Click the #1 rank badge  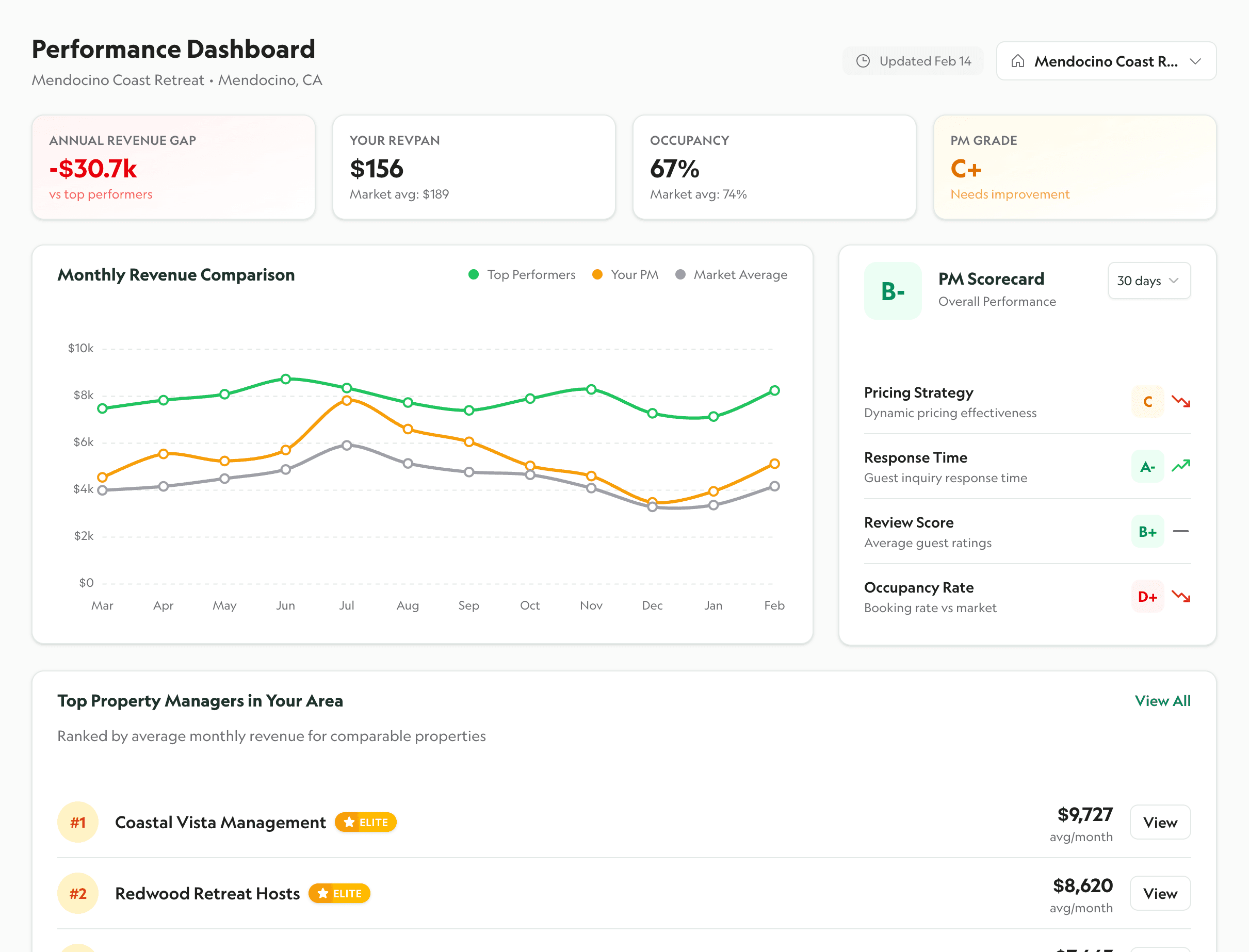pos(78,822)
